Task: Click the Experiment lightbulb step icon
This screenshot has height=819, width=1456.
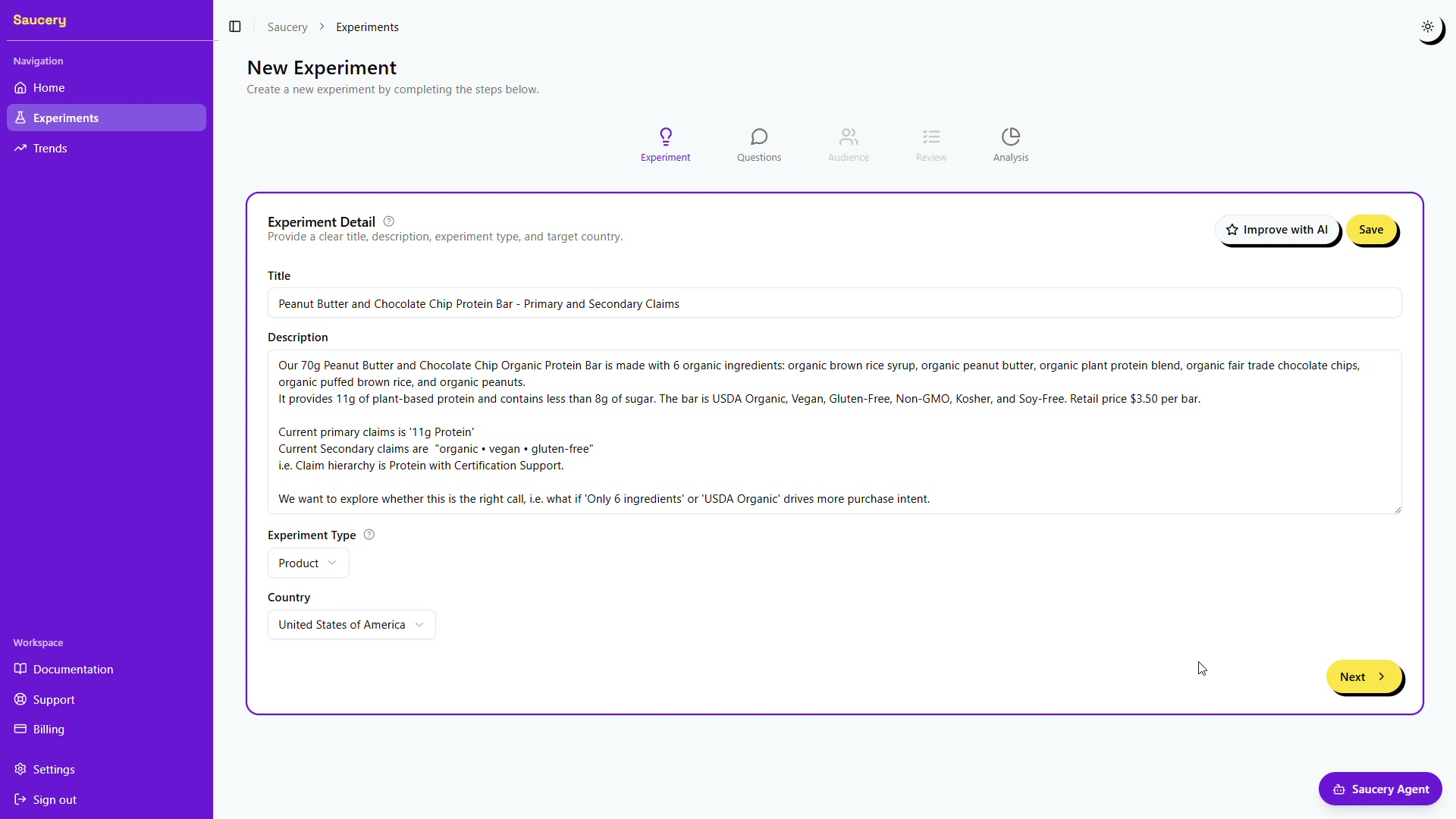Action: tap(665, 137)
